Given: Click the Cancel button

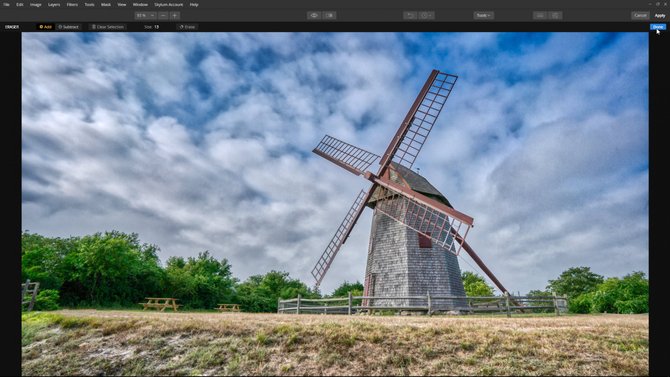Looking at the screenshot, I should click(x=640, y=15).
